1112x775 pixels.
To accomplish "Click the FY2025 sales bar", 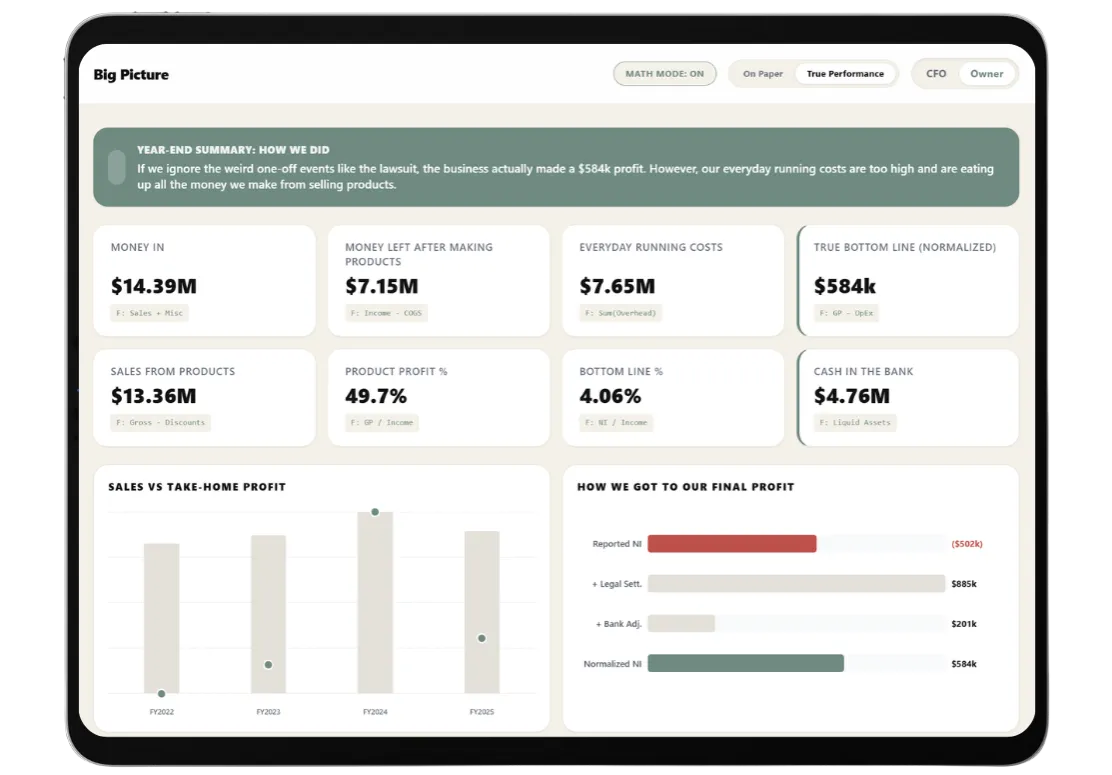I will click(x=482, y=612).
